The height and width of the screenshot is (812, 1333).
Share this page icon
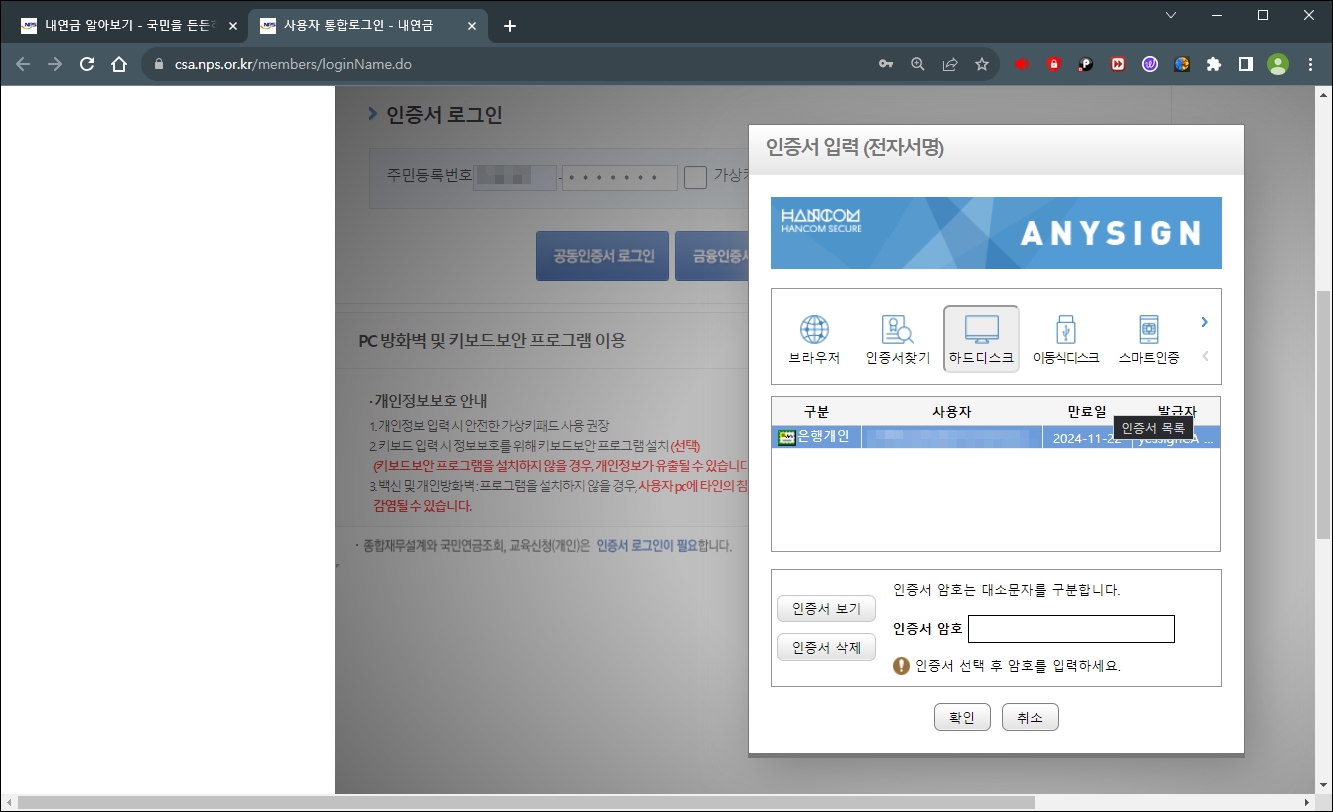click(950, 64)
